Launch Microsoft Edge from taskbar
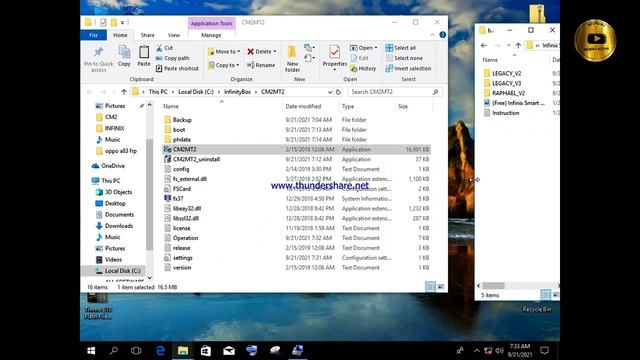Screen dimensions: 640x360 pyautogui.click(x=160, y=351)
